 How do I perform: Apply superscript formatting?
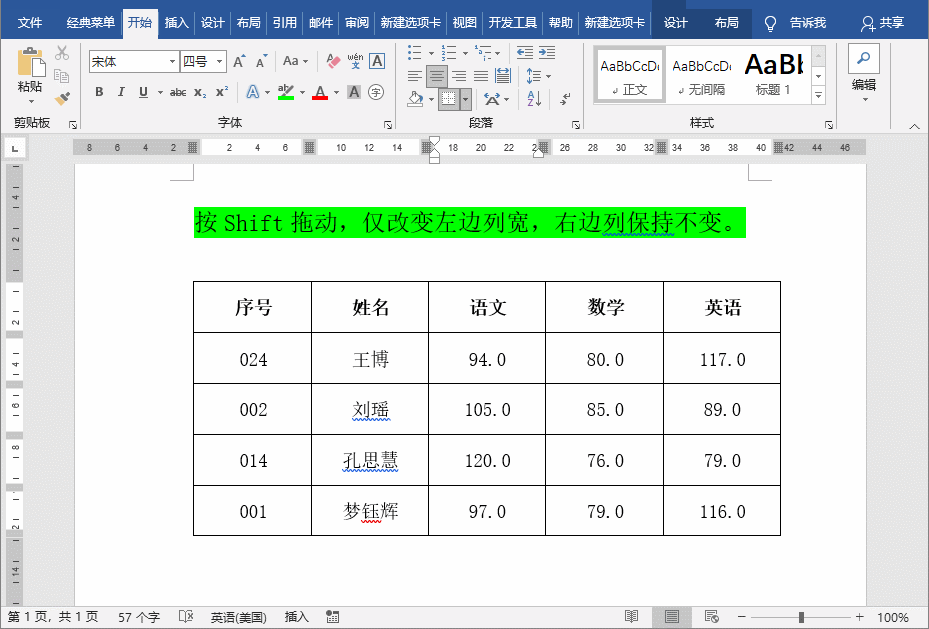click(x=221, y=92)
